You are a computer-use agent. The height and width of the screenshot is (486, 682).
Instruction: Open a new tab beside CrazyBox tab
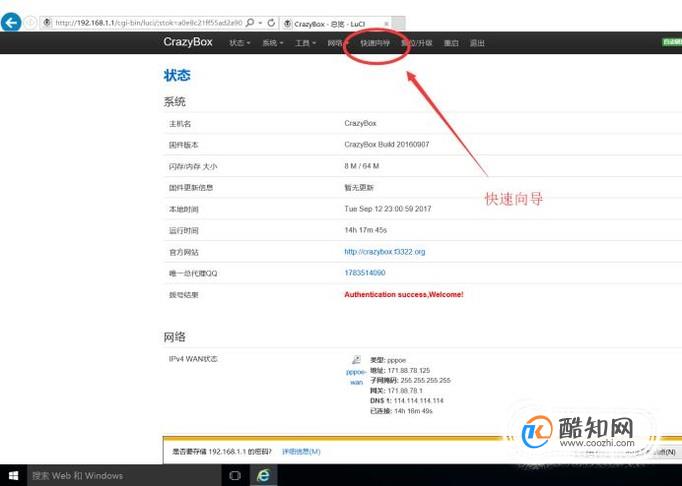tap(398, 23)
